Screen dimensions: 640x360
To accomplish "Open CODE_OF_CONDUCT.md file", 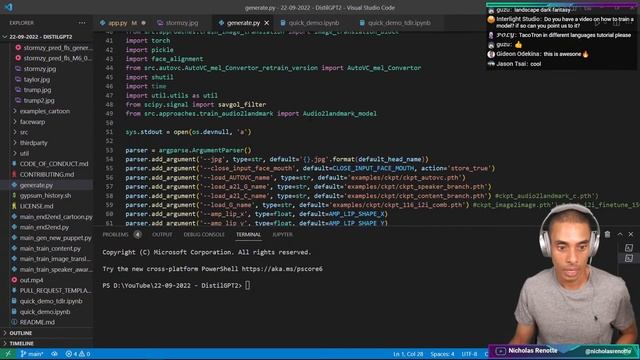I will pyautogui.click(x=53, y=164).
